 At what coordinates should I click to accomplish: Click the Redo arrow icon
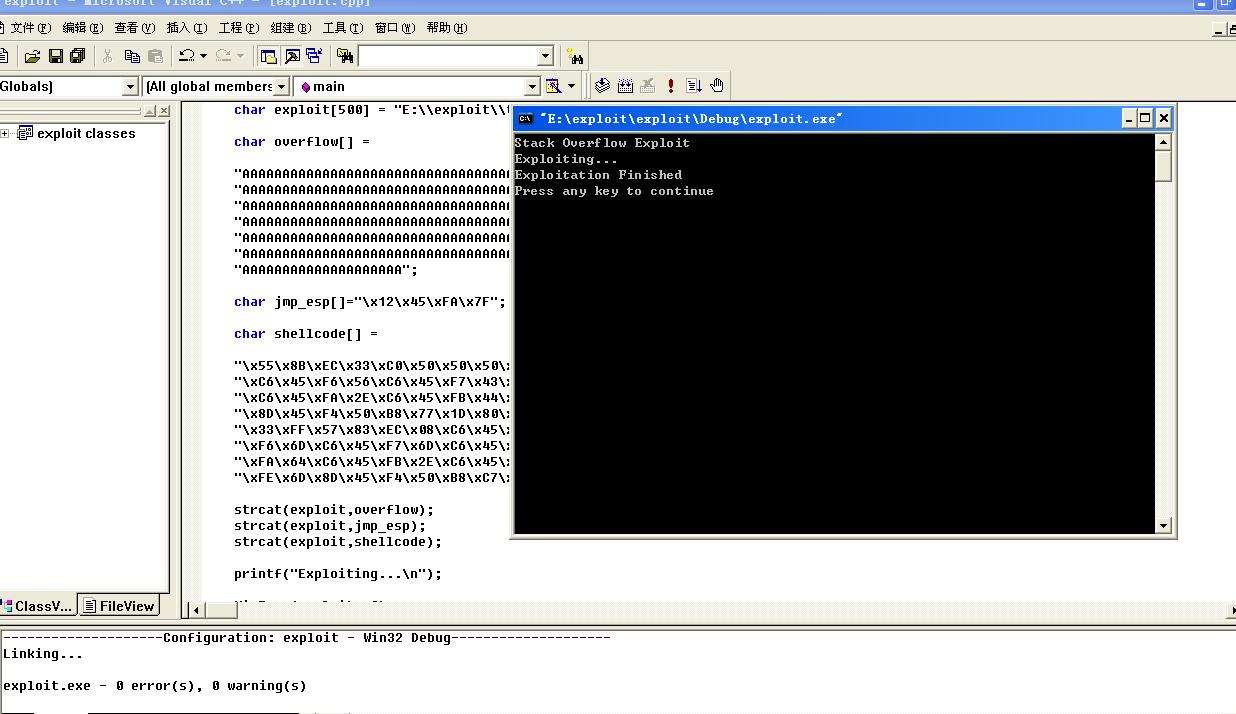pyautogui.click(x=224, y=56)
